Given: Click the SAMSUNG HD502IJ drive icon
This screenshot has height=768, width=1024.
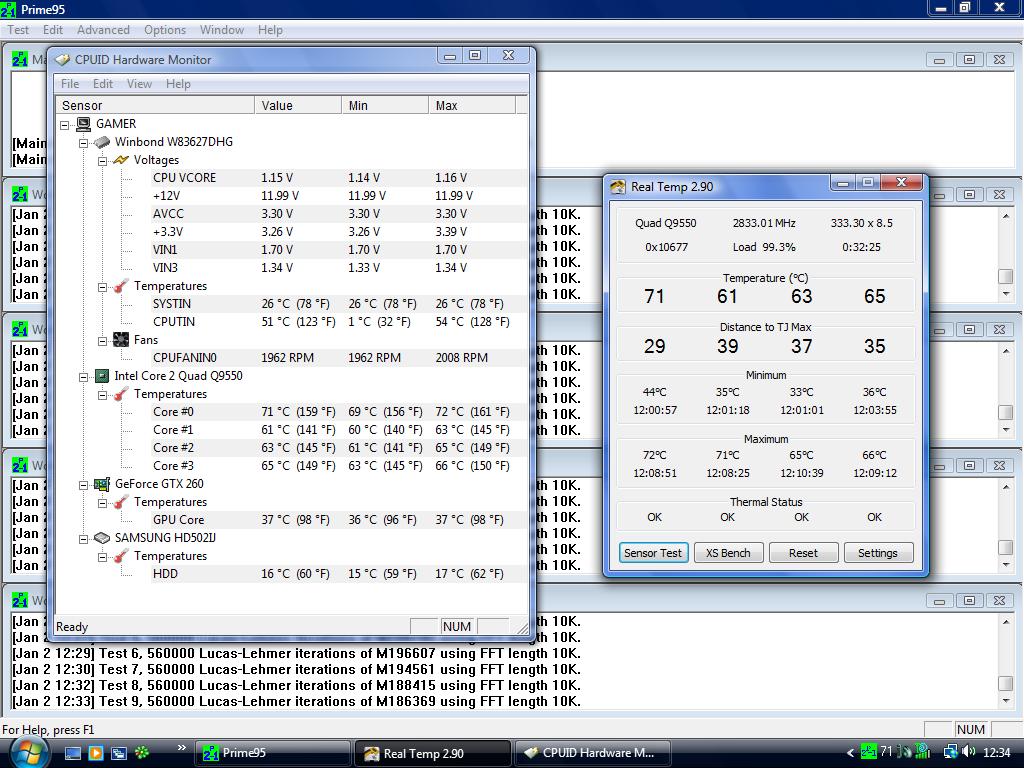Looking at the screenshot, I should 102,538.
